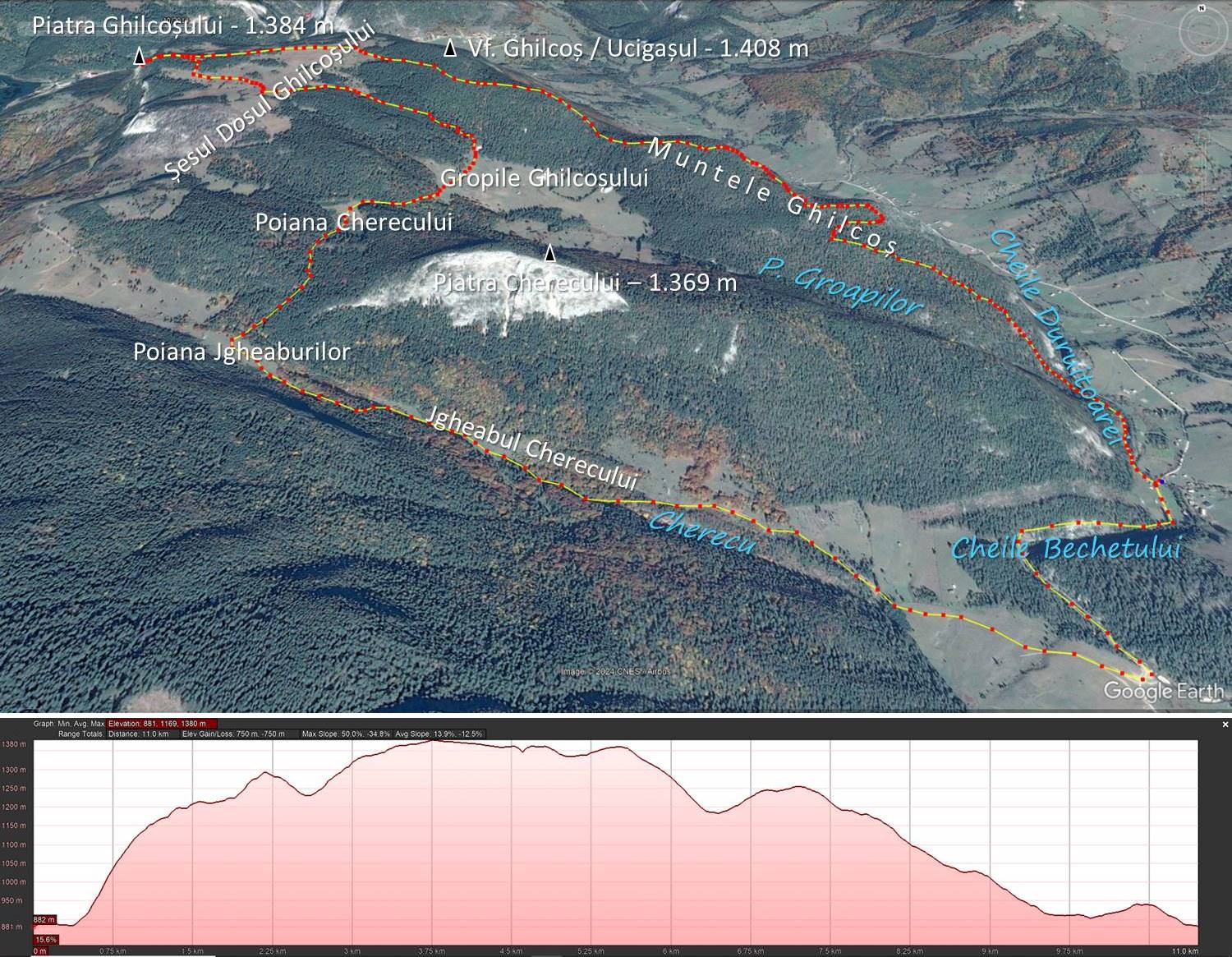The height and width of the screenshot is (957, 1232).
Task: Click the 11.0 km end marker on axis
Action: [x=1186, y=951]
